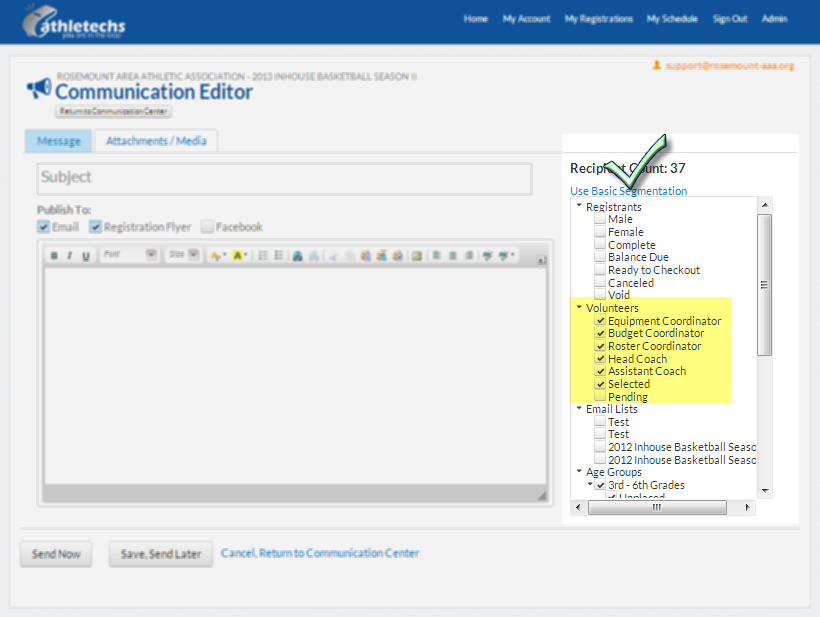Toggle italic formatting in the editor toolbar
820x617 pixels.
(x=70, y=255)
